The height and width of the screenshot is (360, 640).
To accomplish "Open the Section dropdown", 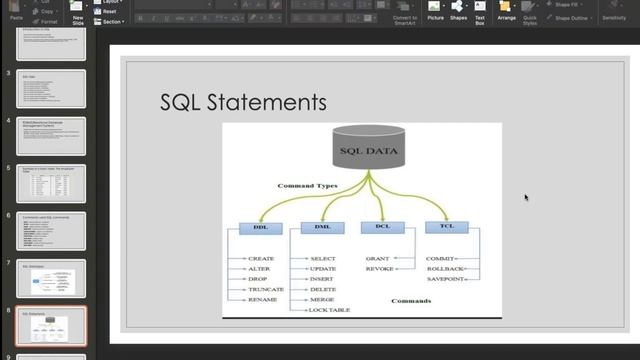I will pos(109,22).
